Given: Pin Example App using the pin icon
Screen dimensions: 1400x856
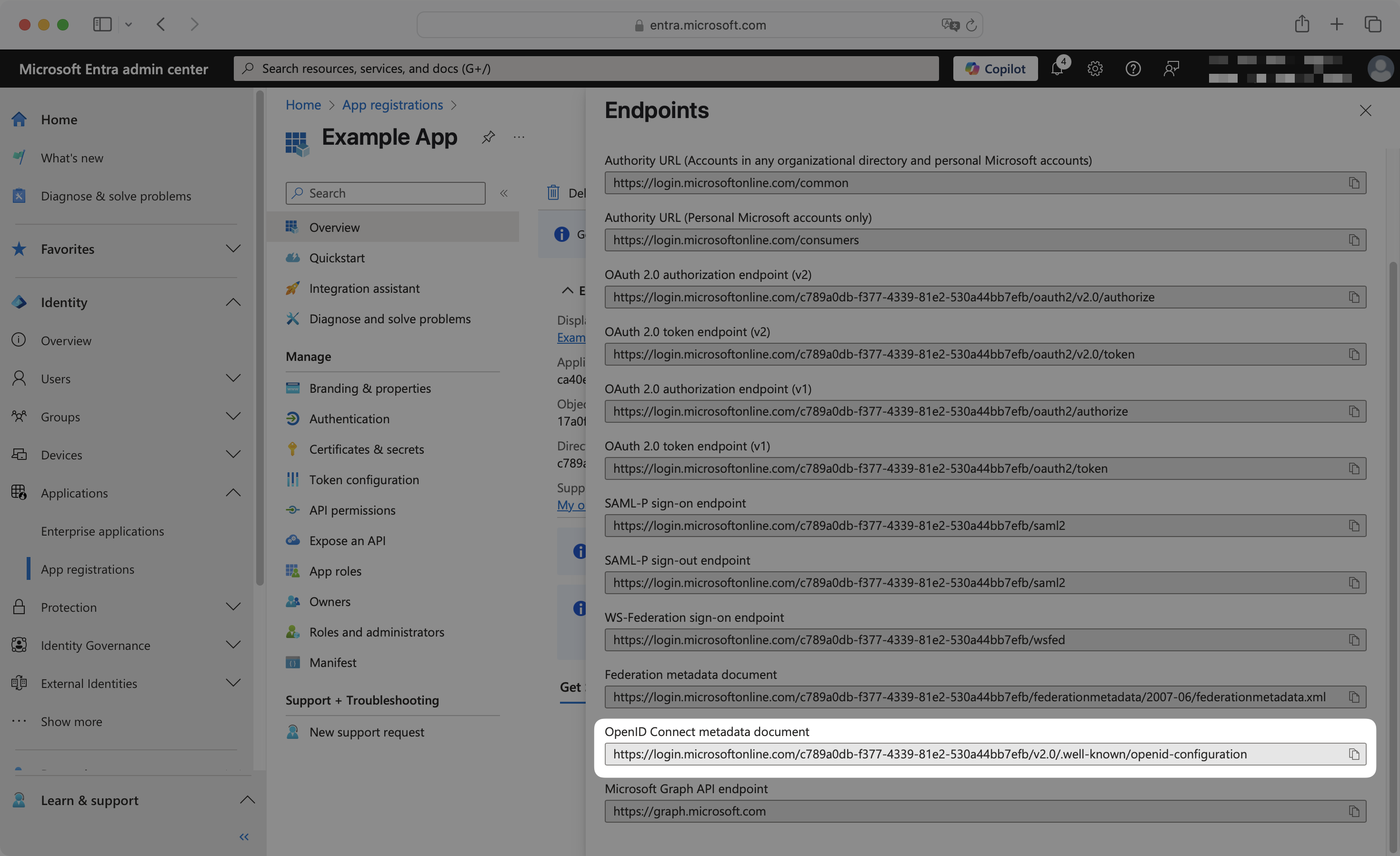Looking at the screenshot, I should pyautogui.click(x=488, y=137).
